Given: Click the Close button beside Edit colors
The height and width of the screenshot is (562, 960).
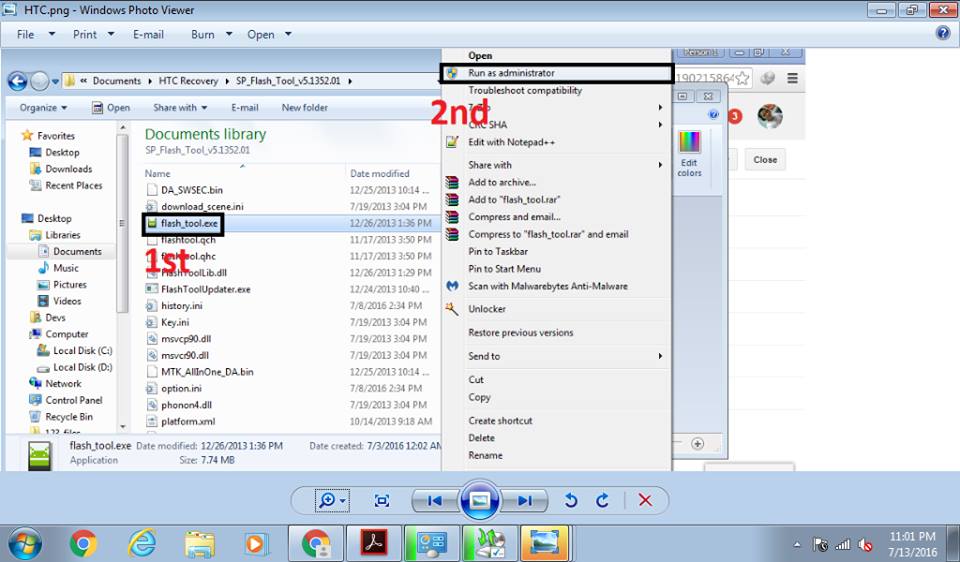Looking at the screenshot, I should pos(765,160).
